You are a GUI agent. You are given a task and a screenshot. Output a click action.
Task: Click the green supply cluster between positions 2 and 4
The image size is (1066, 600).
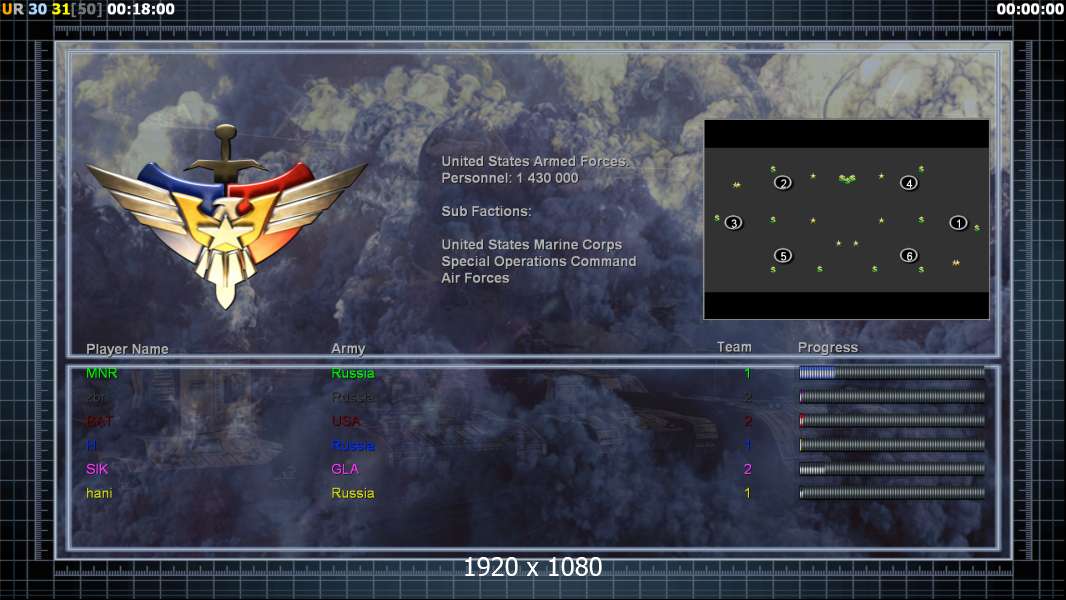click(847, 179)
